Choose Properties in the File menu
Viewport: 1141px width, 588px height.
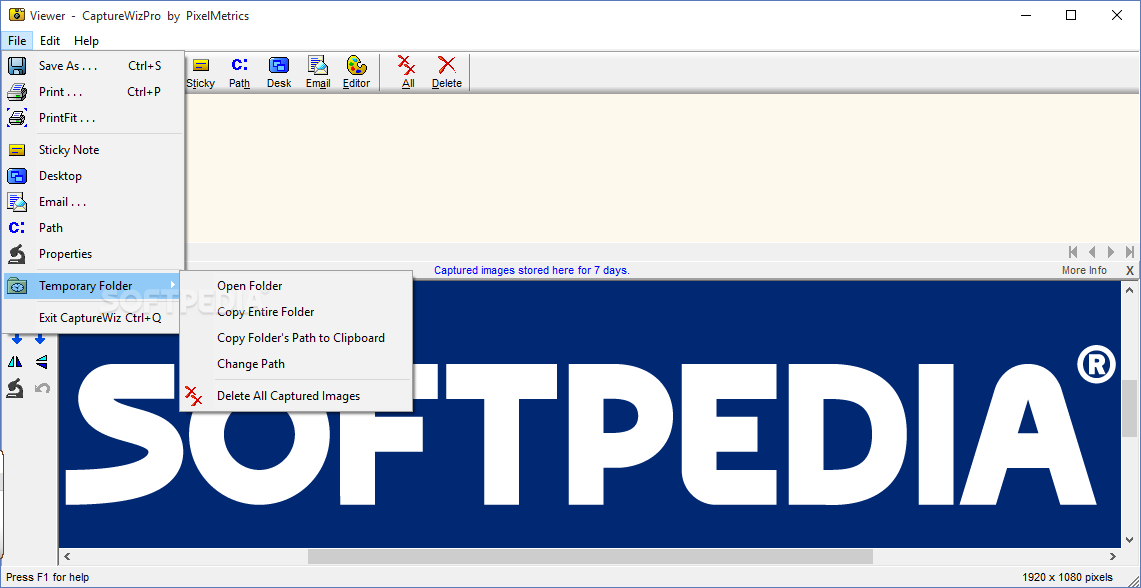click(93, 254)
